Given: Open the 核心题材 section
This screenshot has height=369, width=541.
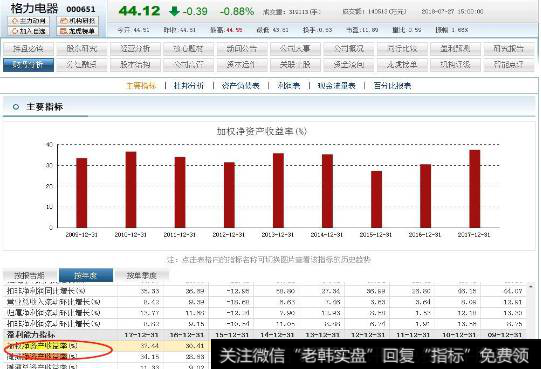Looking at the screenshot, I should (x=189, y=49).
